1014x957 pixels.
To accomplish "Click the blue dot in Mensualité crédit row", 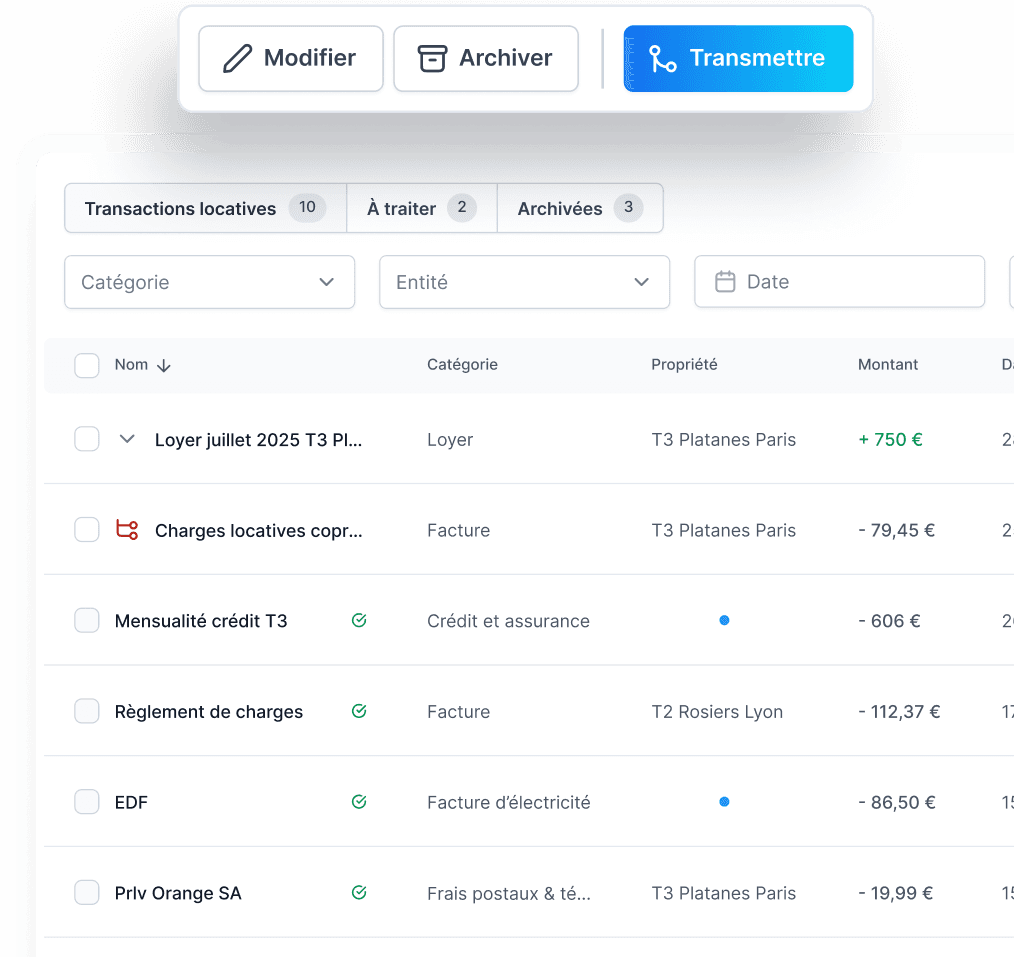I will [724, 620].
